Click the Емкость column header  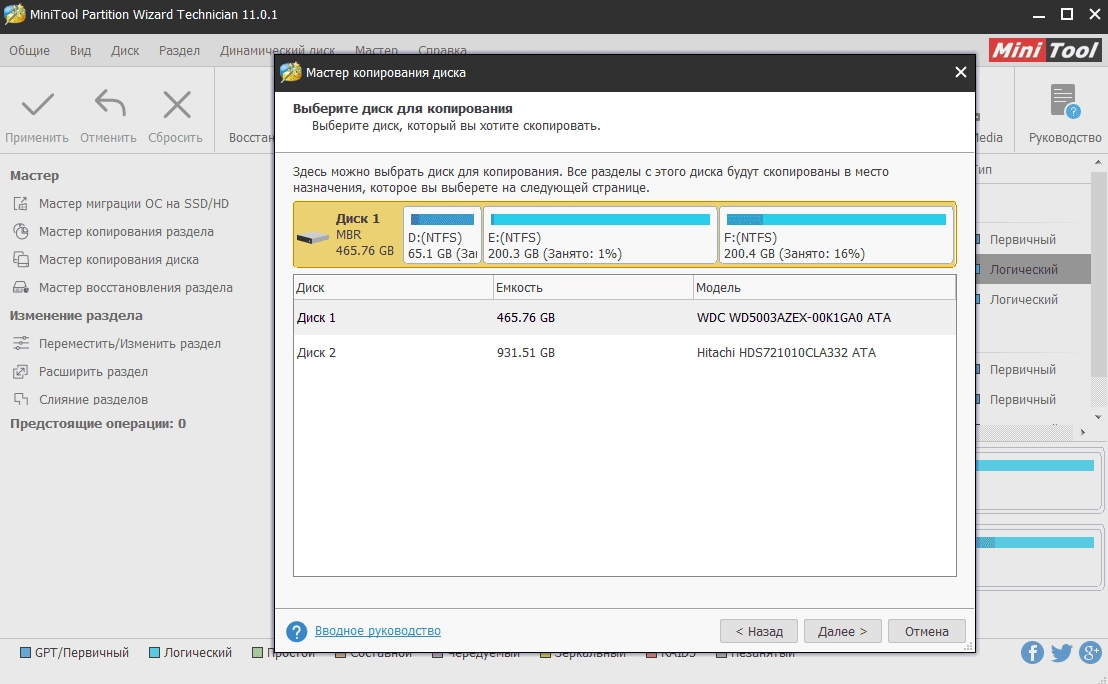(593, 288)
